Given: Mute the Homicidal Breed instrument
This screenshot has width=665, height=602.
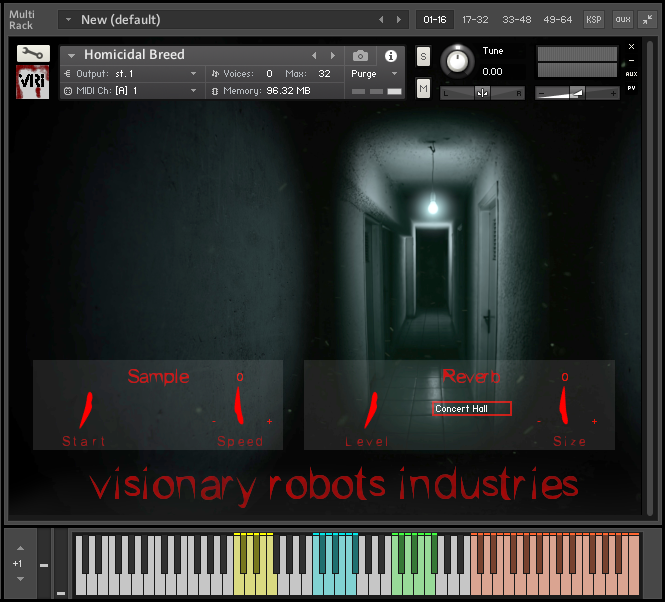Looking at the screenshot, I should click(423, 89).
